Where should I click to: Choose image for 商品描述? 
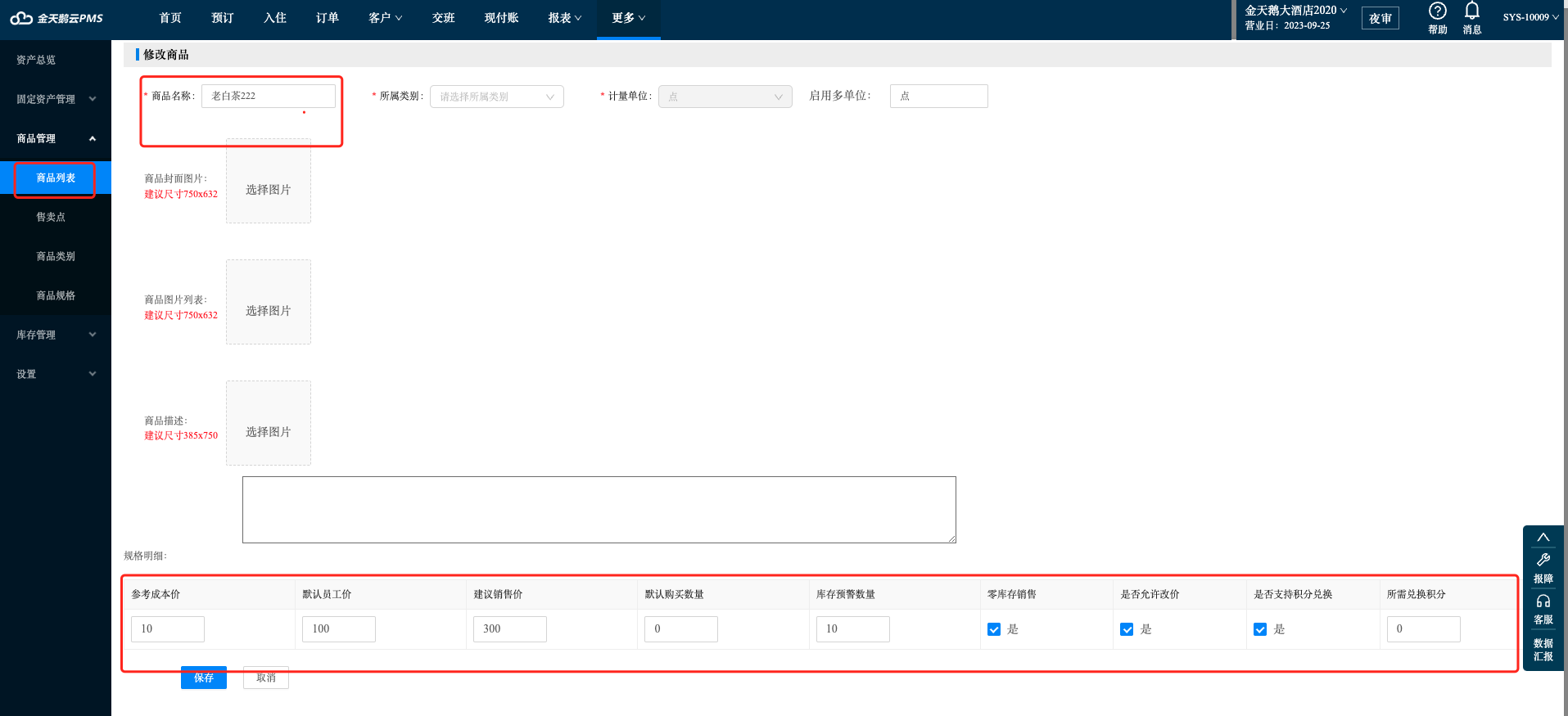[269, 423]
